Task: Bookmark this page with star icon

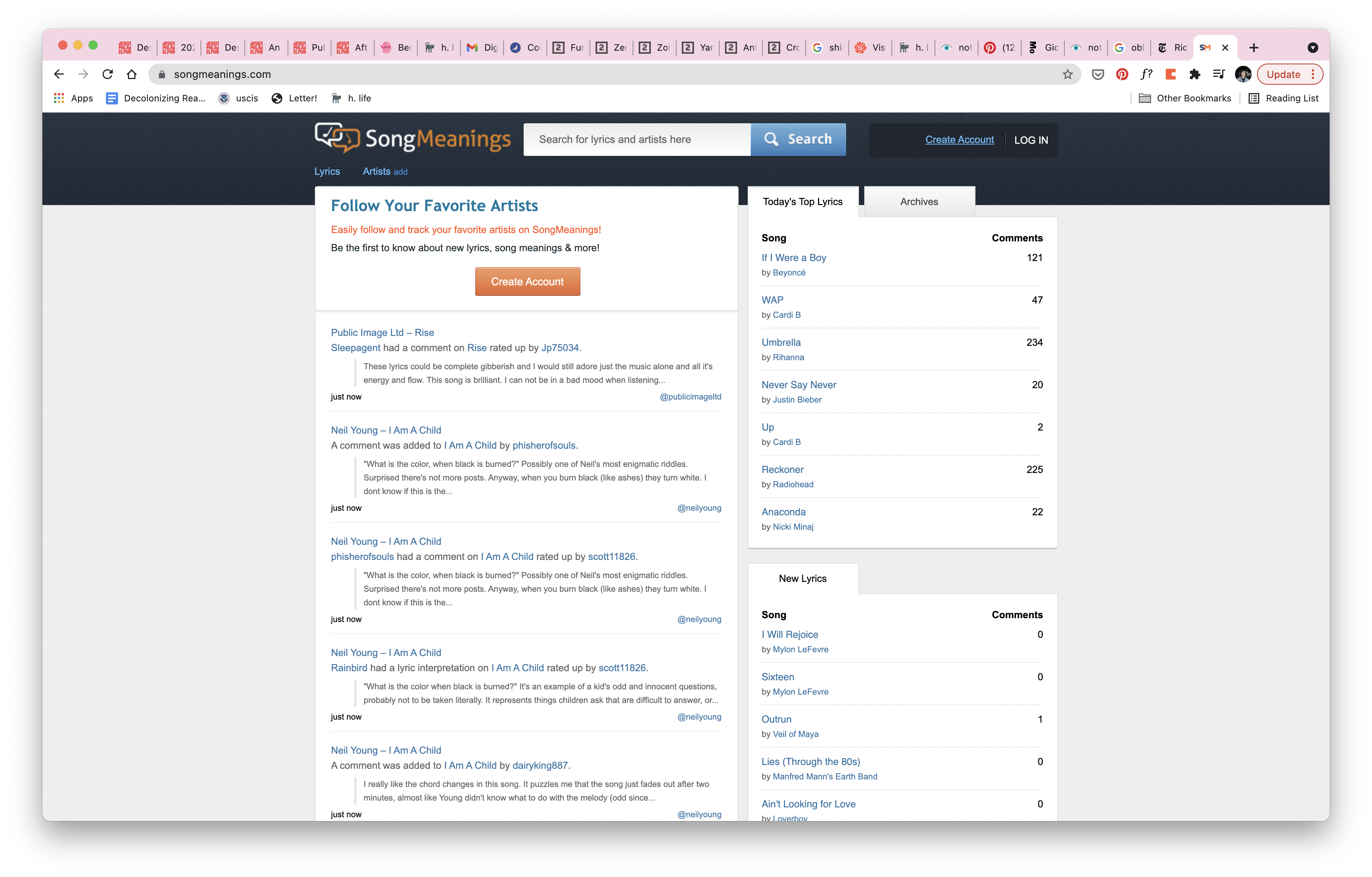Action: point(1067,74)
